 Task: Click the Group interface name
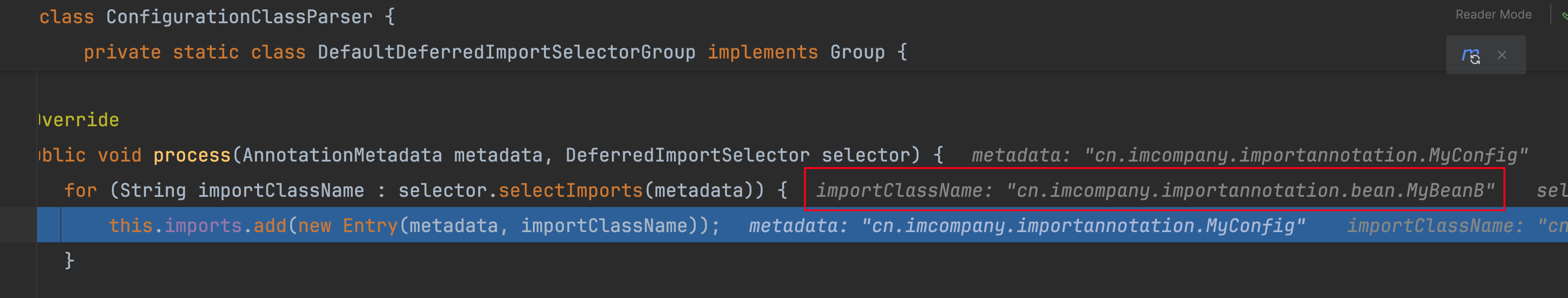point(857,52)
